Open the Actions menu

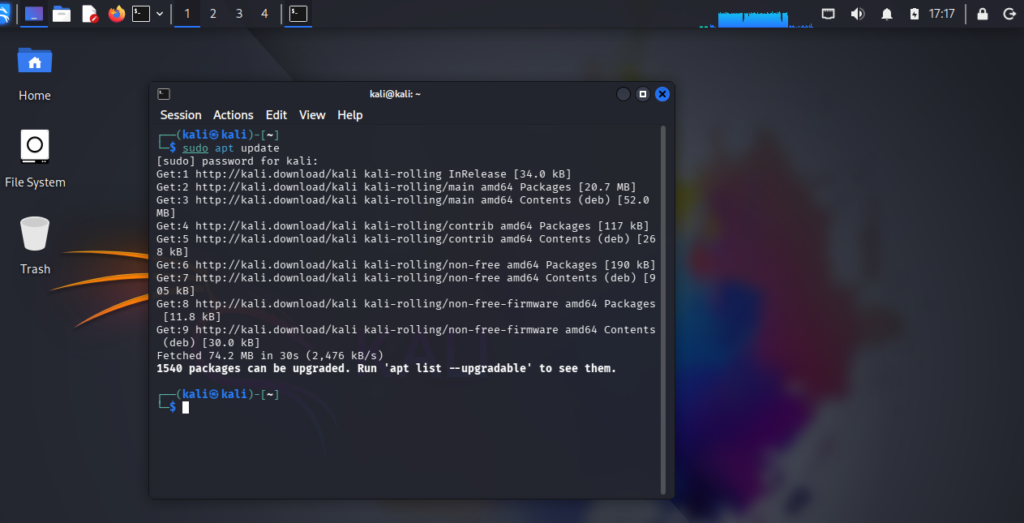point(233,115)
